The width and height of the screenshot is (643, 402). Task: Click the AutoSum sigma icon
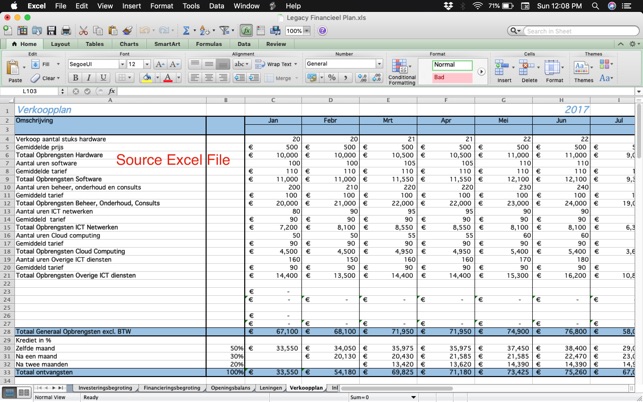186,31
